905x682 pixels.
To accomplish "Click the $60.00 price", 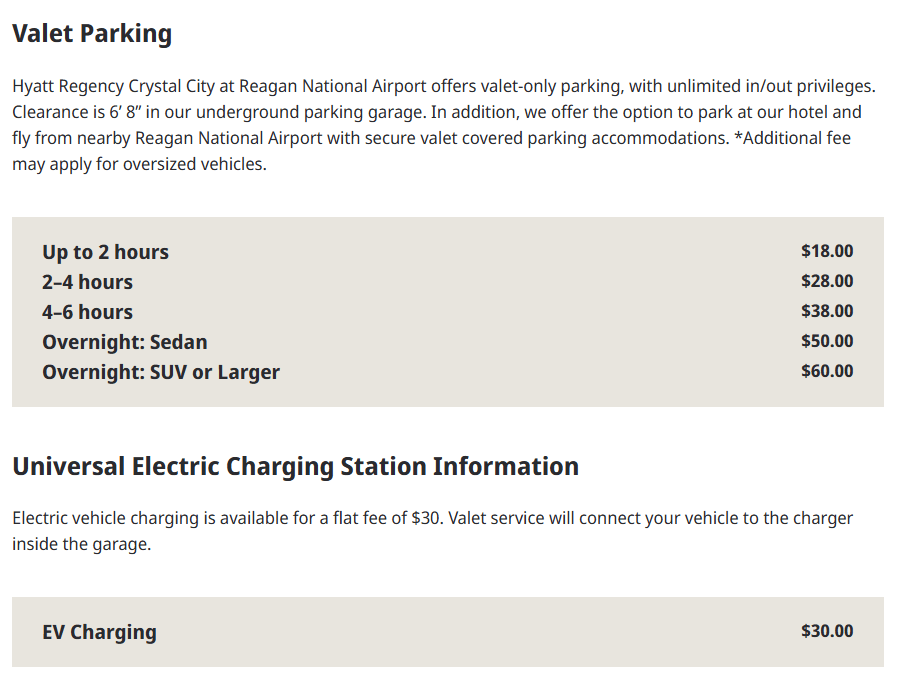I will (827, 371).
